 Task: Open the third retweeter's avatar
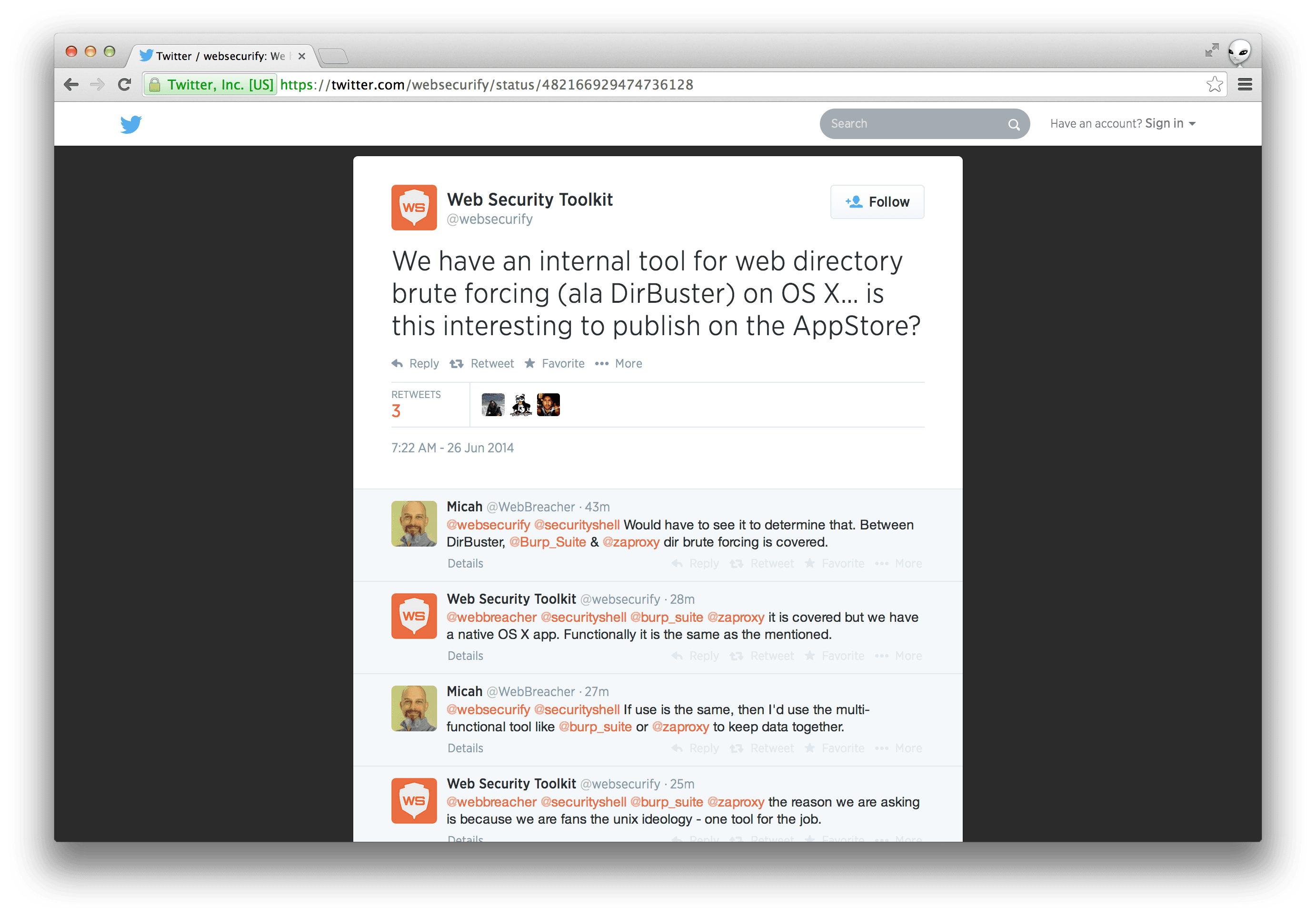[548, 405]
